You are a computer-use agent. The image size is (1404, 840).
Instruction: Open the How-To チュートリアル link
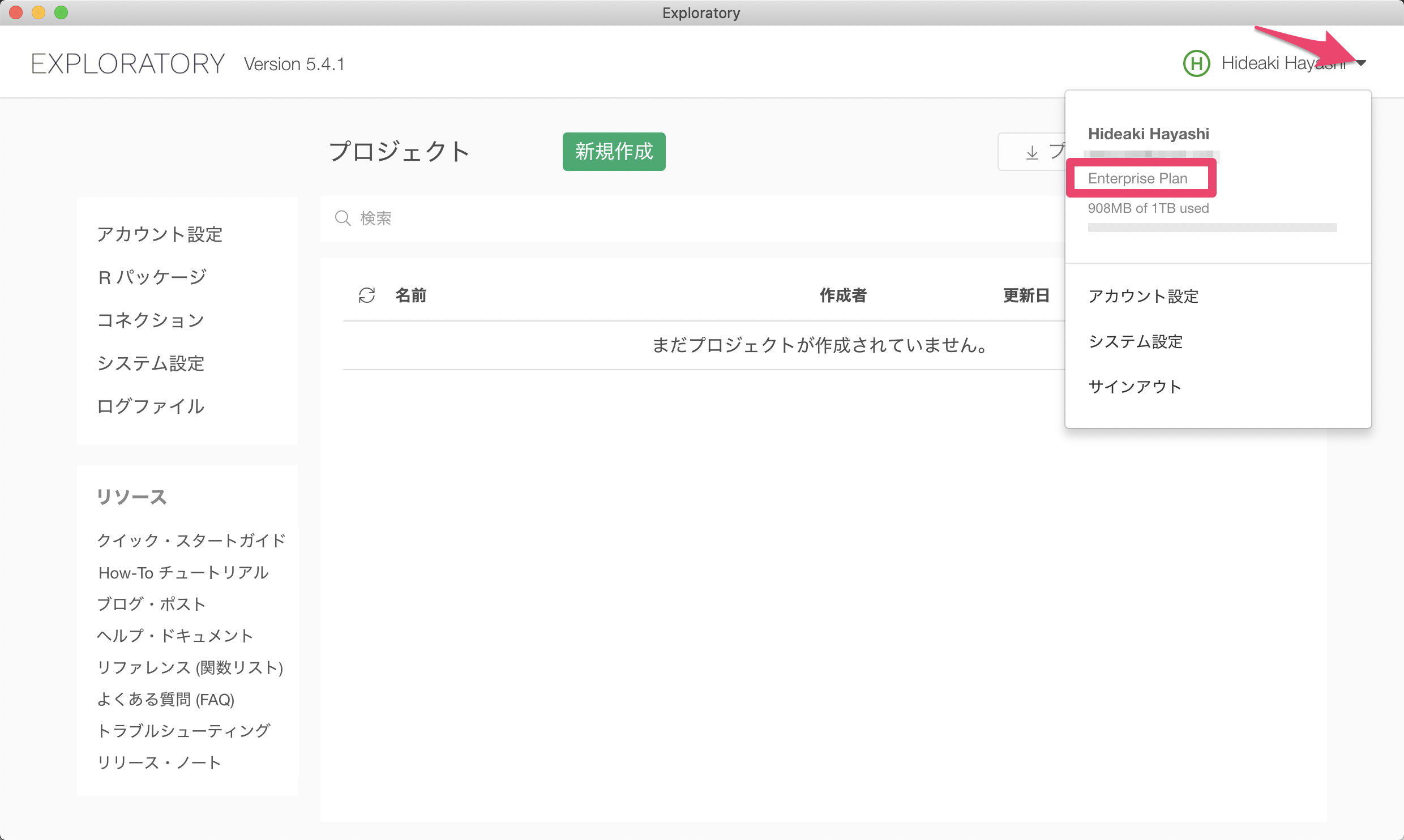coord(183,572)
